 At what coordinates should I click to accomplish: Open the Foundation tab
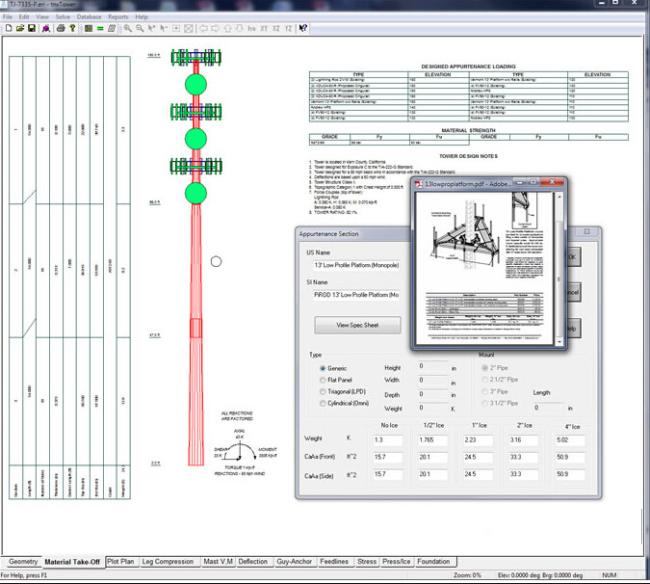[x=434, y=562]
